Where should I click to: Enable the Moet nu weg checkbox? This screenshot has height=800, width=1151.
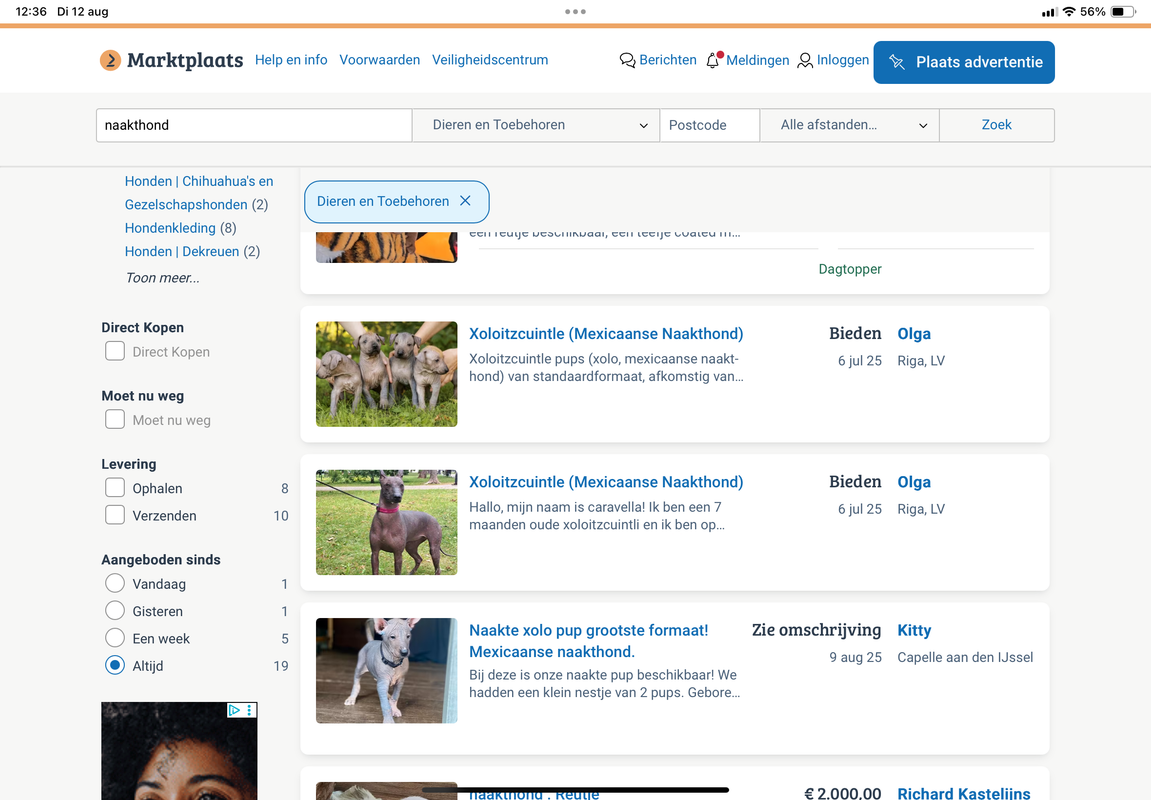pyautogui.click(x=115, y=419)
